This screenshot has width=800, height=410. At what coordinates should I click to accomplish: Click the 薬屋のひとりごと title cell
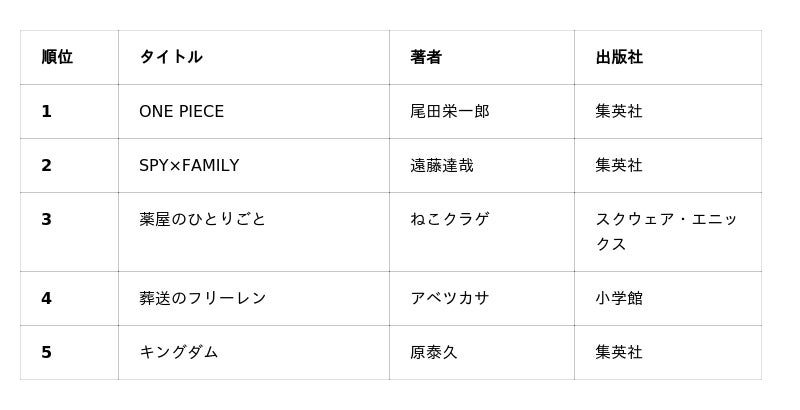click(x=203, y=219)
